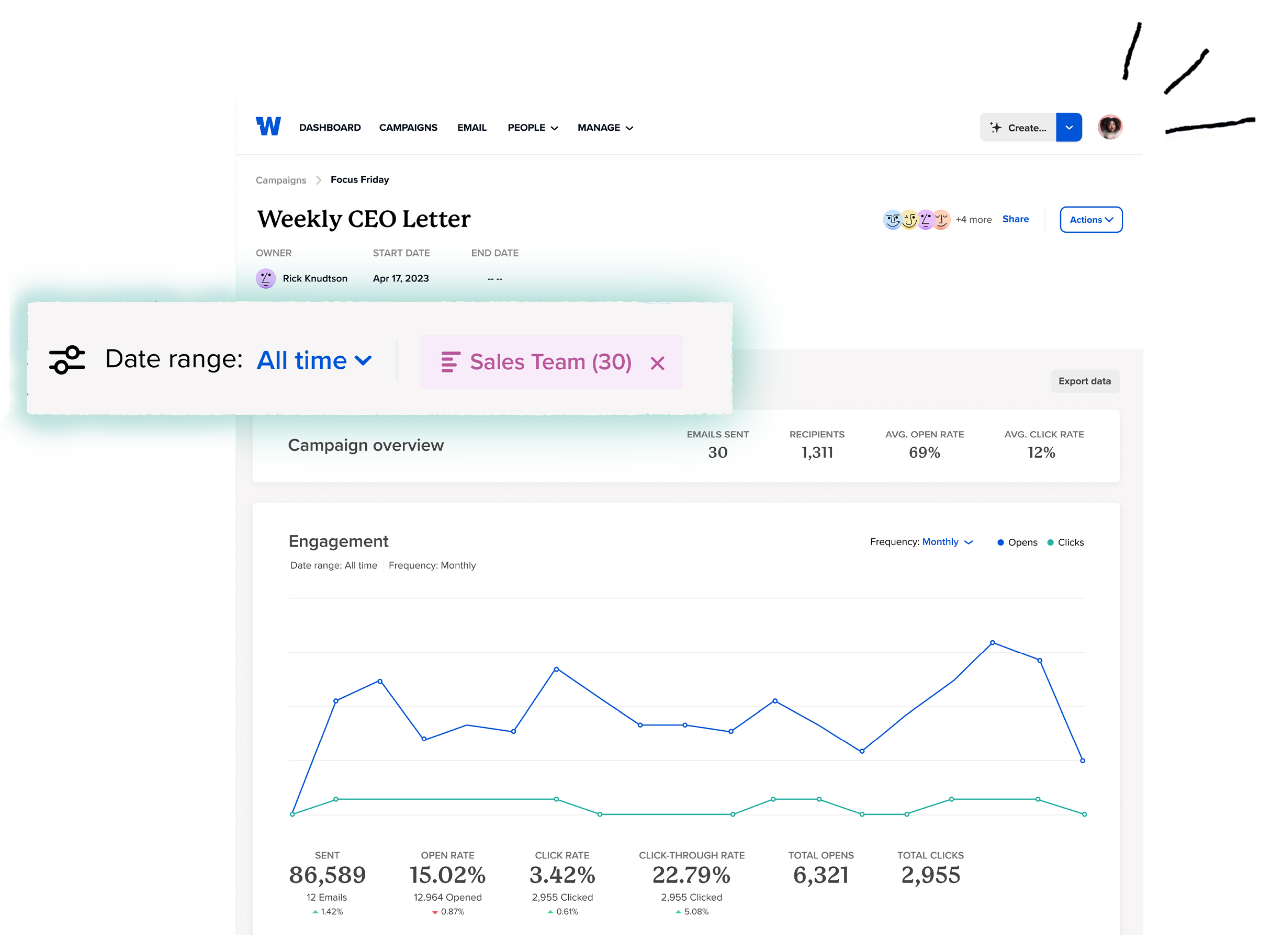Click the 12 Emails label
The height and width of the screenshot is (952, 1272).
tap(327, 897)
